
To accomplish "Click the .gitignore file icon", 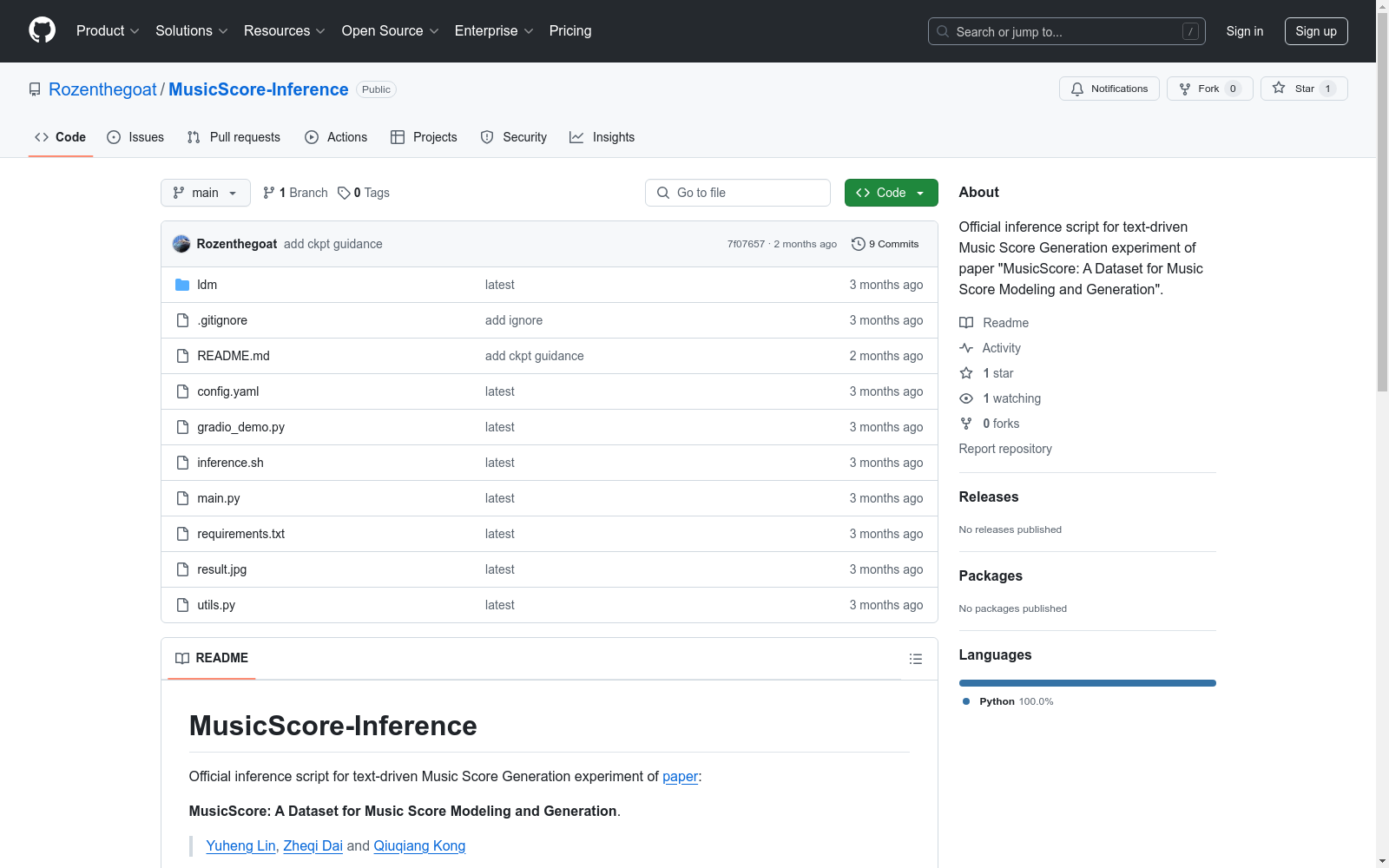I will [182, 320].
